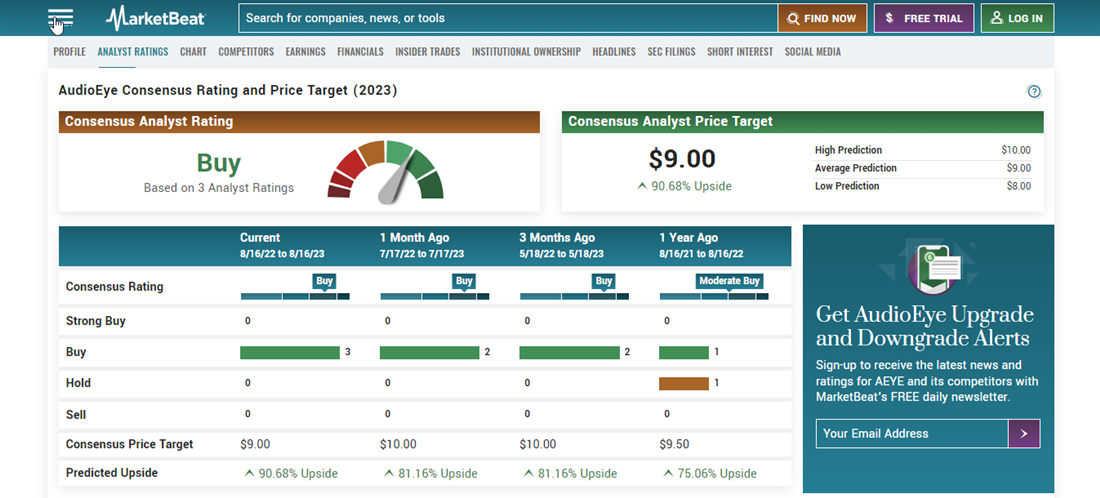Viewport: 1100px width, 498px height.
Task: Open the Competitors tab
Action: pos(246,52)
